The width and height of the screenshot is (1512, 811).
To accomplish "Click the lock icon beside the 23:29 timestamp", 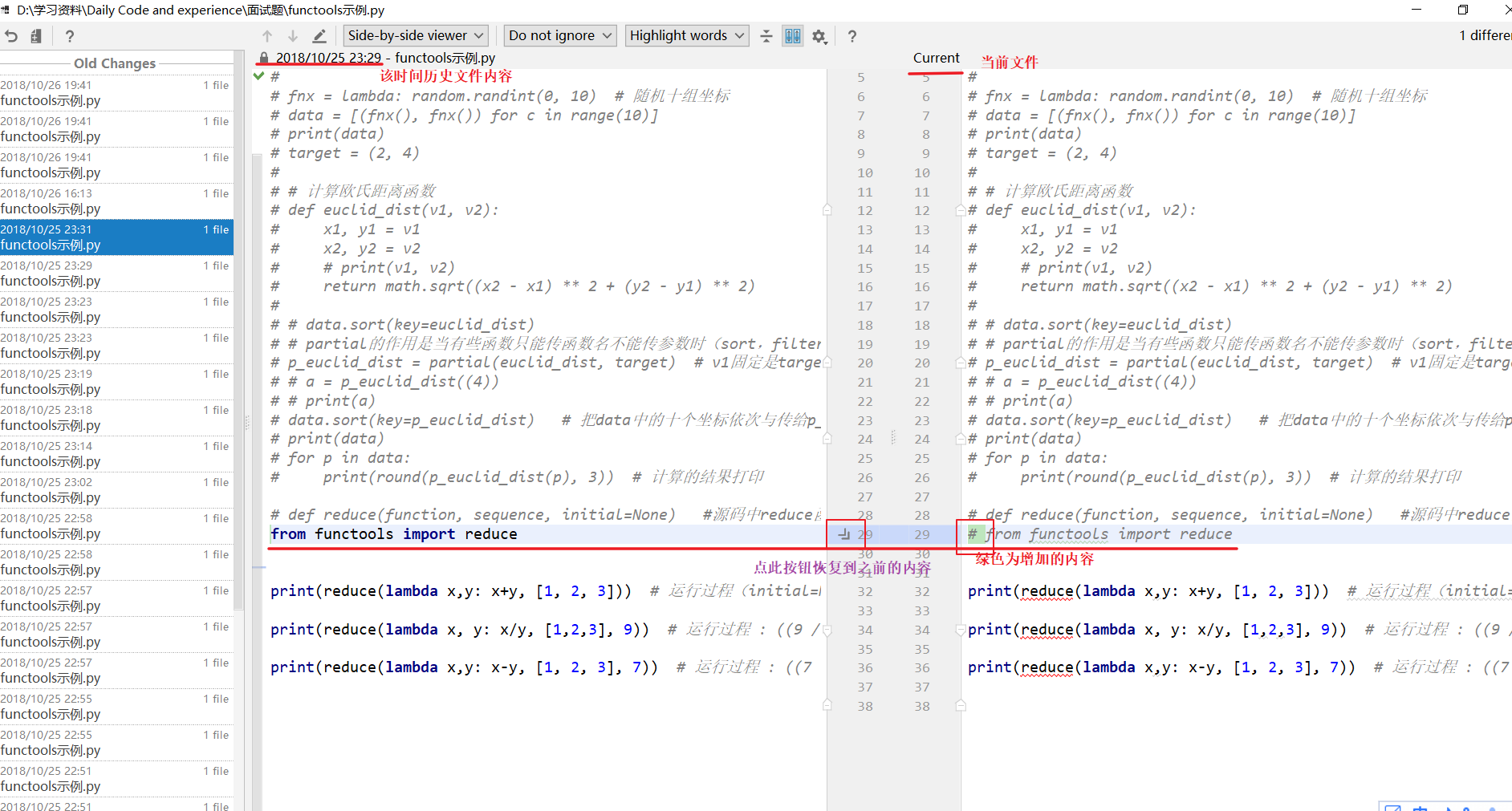I will [x=262, y=57].
